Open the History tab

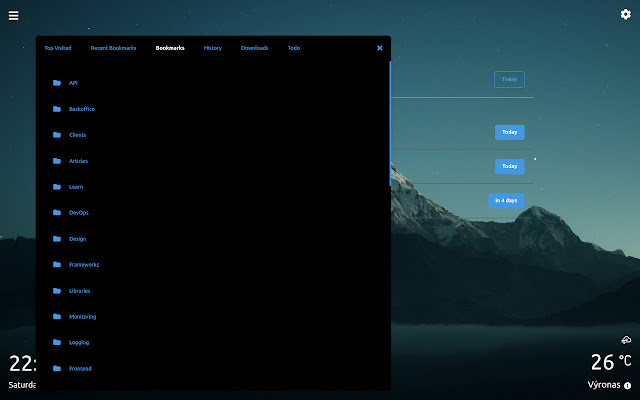(213, 48)
